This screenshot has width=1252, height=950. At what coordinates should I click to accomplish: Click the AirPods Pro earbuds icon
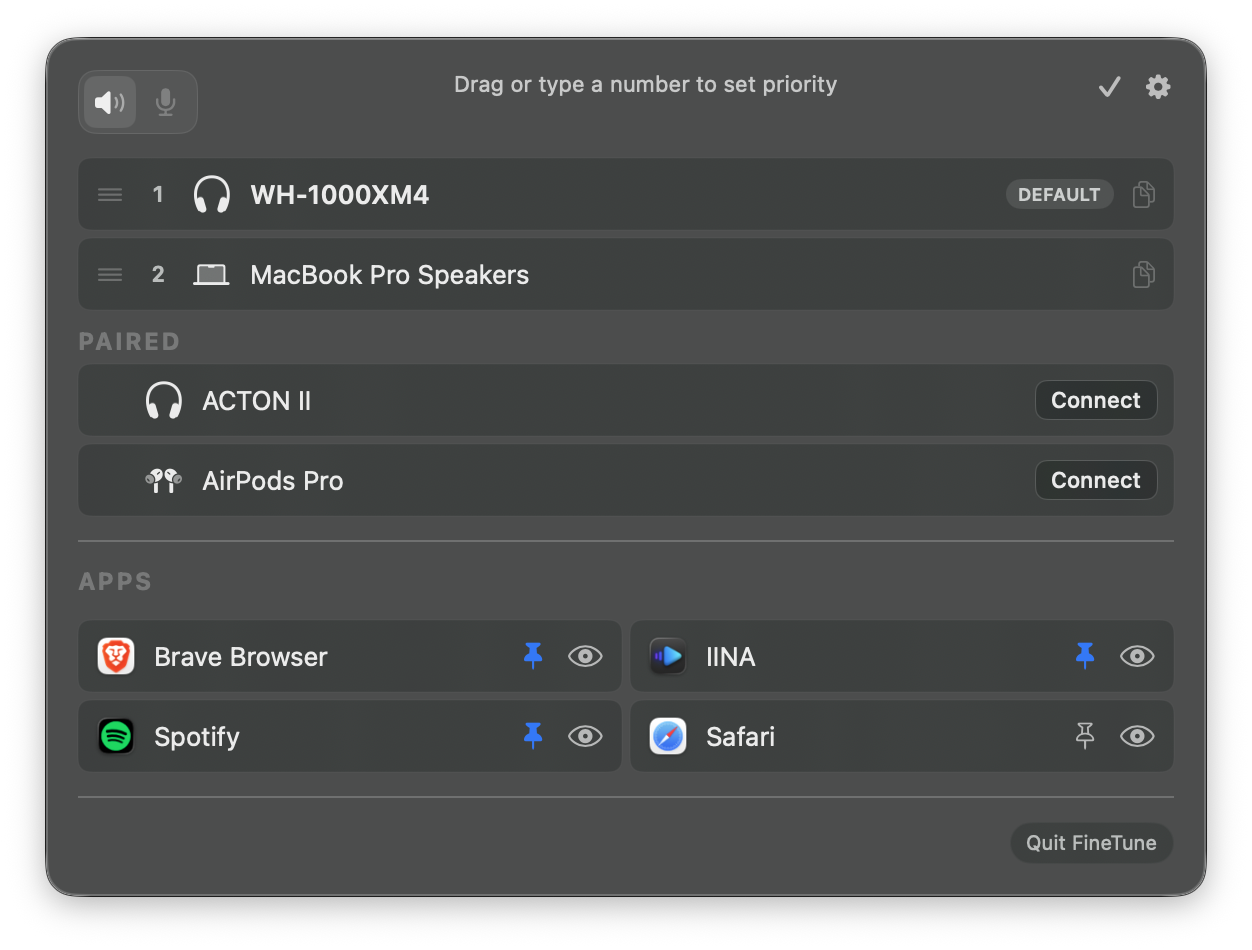coord(163,480)
